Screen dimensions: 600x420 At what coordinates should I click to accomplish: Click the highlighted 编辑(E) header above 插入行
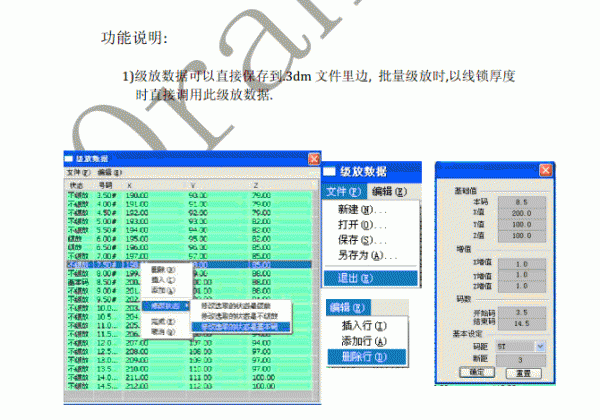(348, 308)
